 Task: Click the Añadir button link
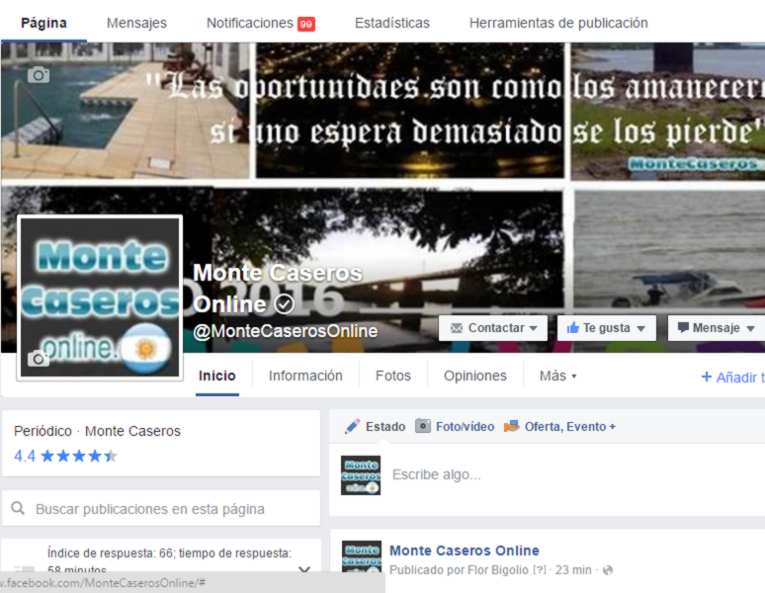coord(733,377)
